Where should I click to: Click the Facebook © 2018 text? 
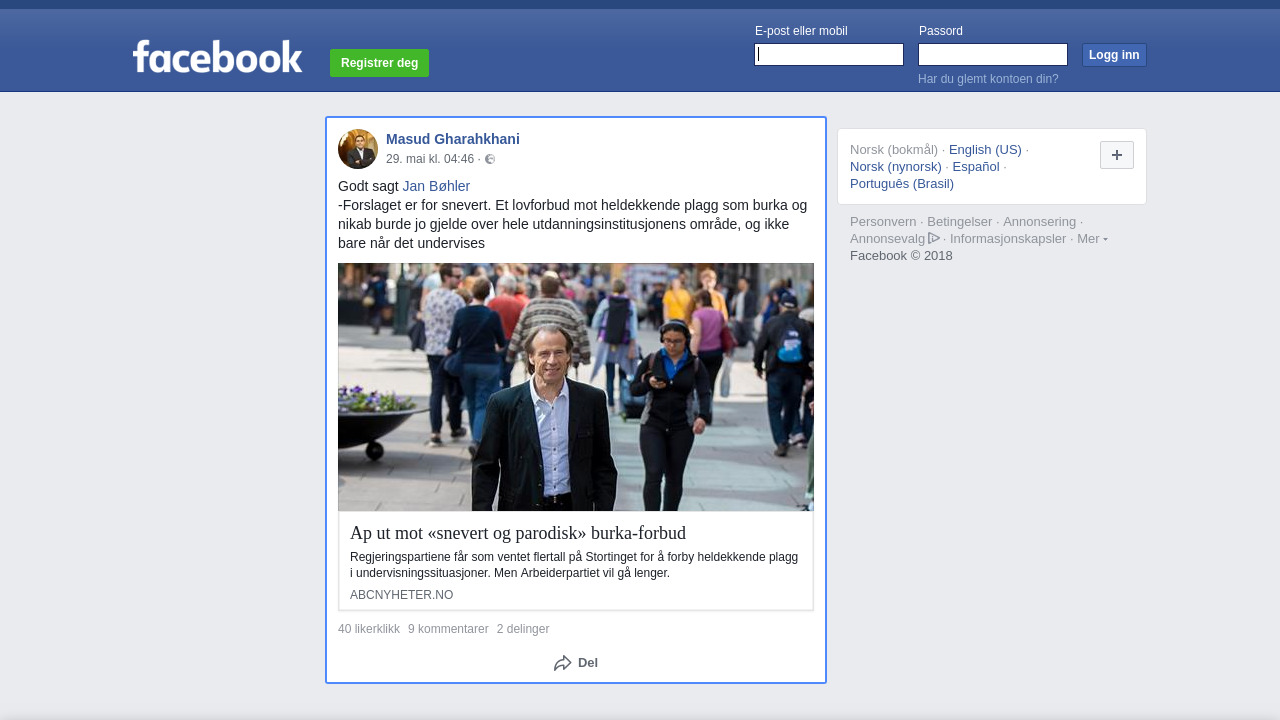click(x=901, y=256)
